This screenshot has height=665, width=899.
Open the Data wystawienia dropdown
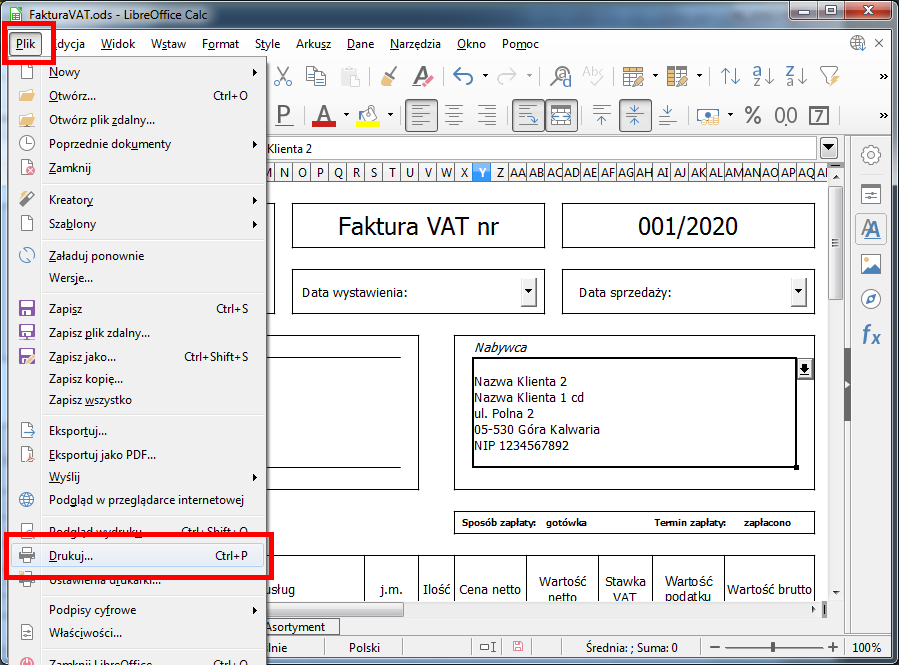528,292
